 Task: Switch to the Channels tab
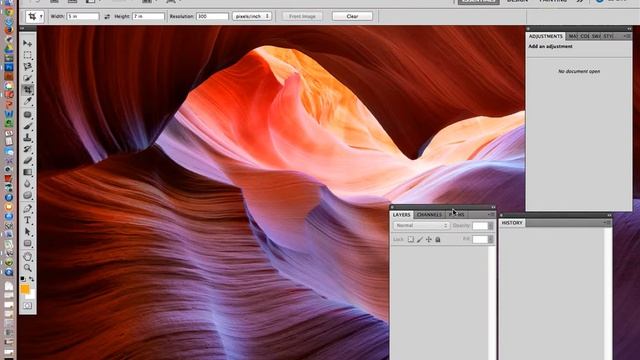coord(429,215)
